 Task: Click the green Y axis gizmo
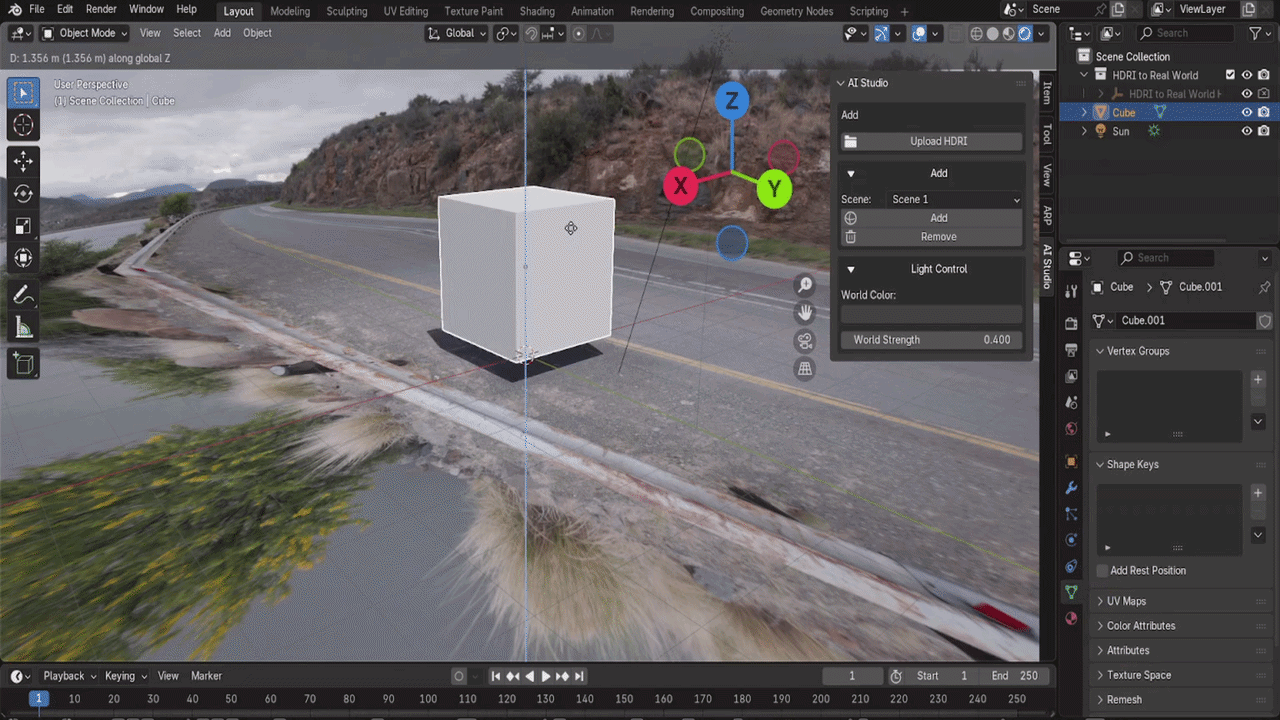pos(774,188)
